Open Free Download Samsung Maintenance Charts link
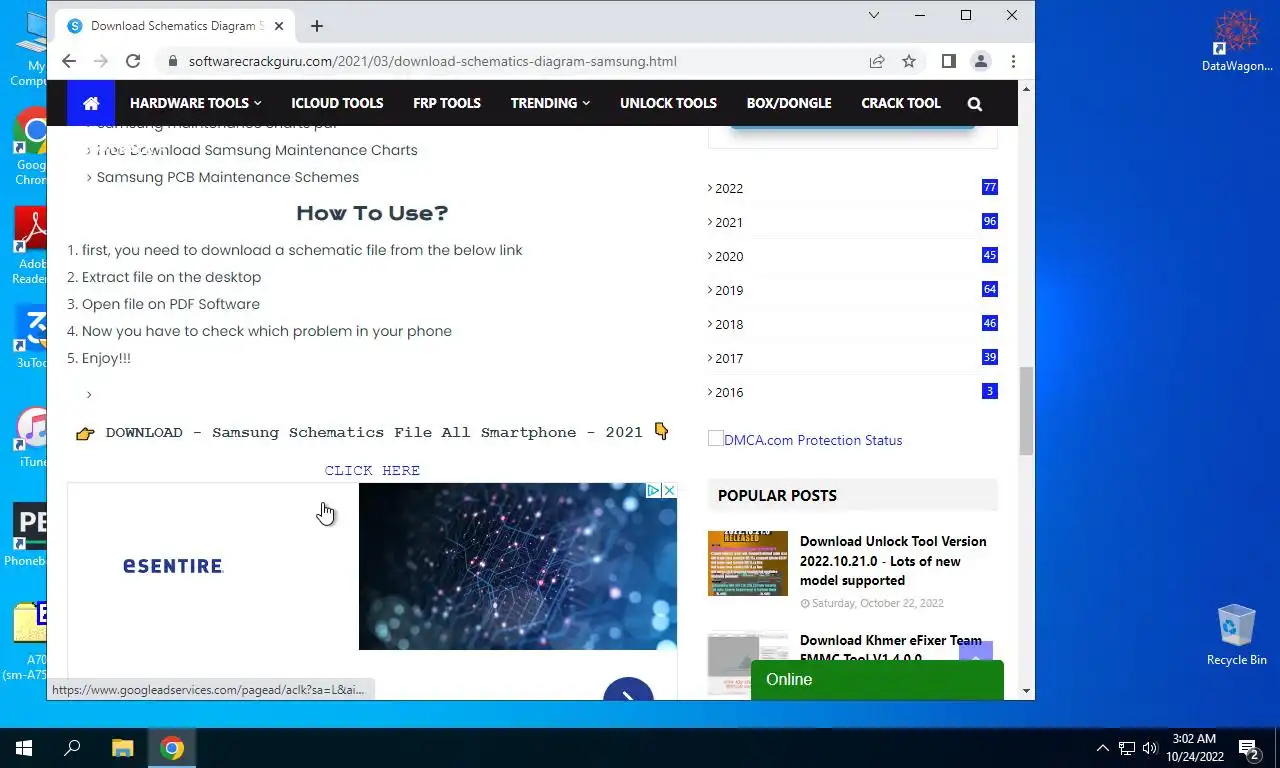1280x768 pixels. [x=257, y=150]
